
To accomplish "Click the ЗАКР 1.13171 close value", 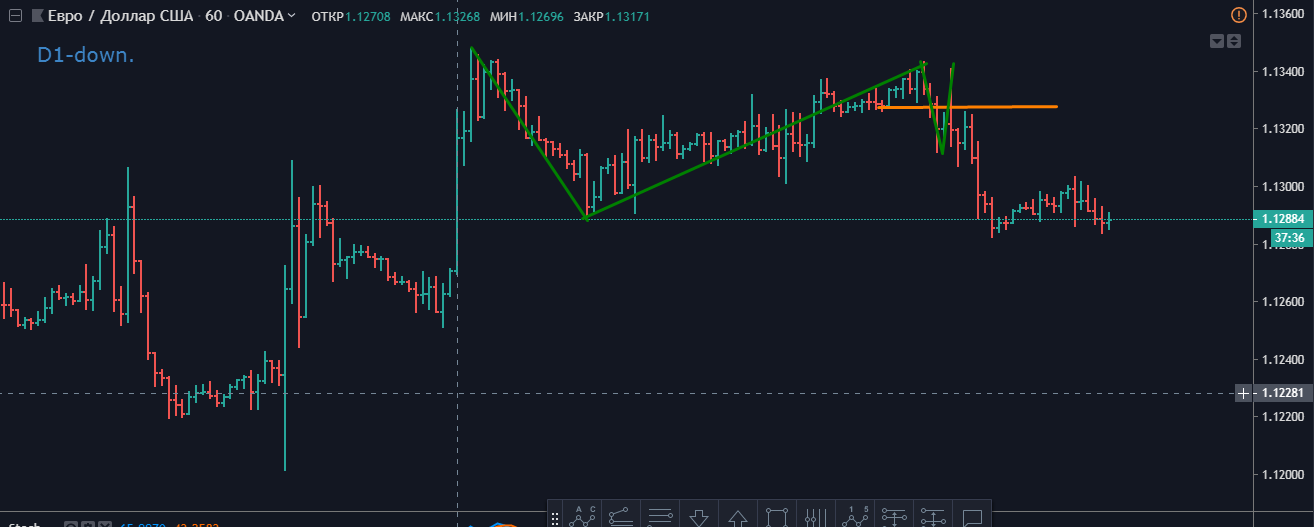I will [x=612, y=16].
